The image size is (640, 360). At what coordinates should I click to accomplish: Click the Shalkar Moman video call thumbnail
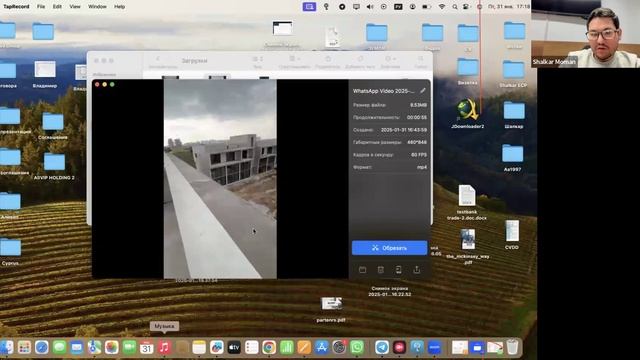pos(585,34)
